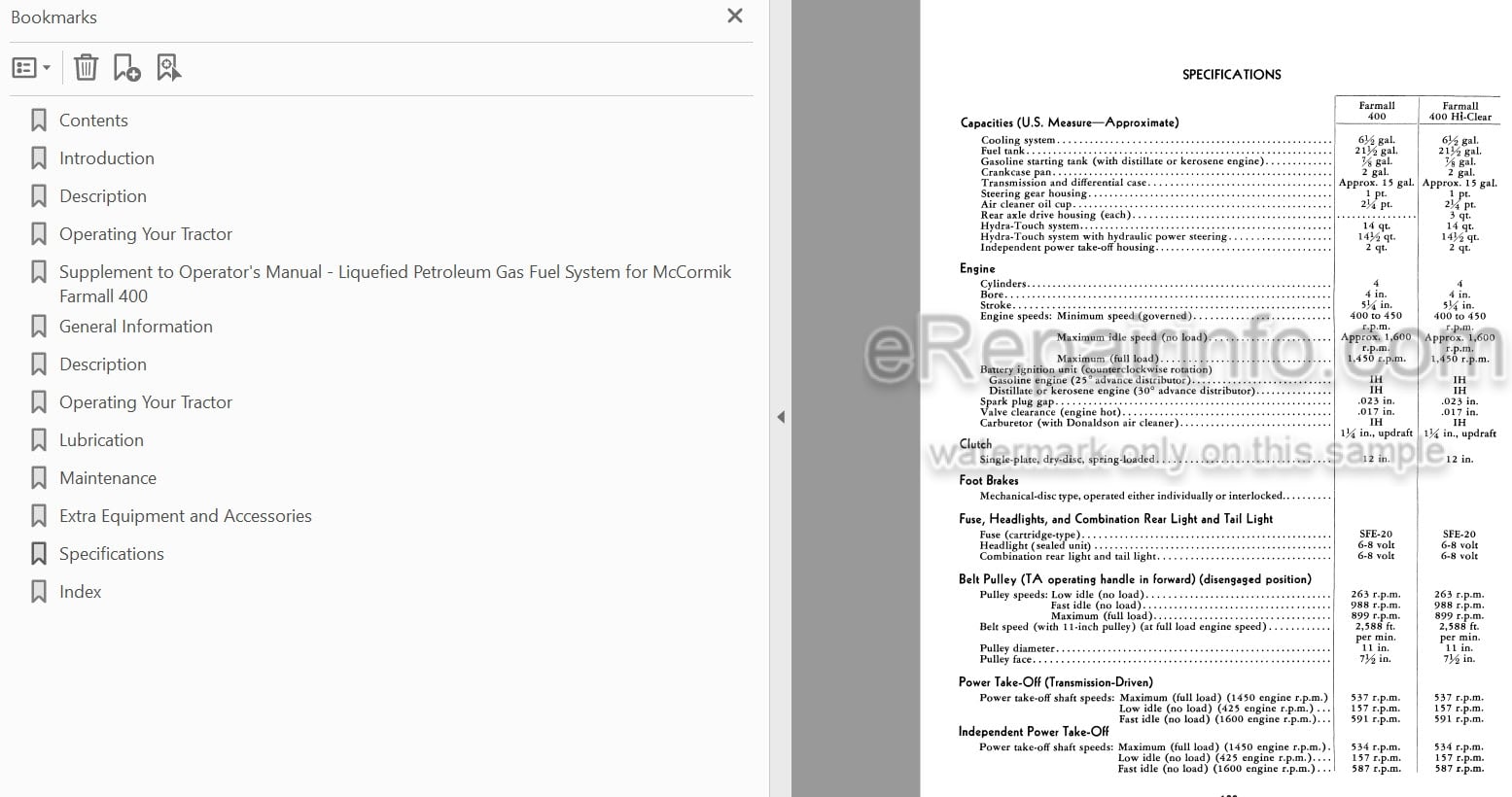Delete the selected bookmark with the trash icon
Viewport: 1512px width, 797px height.
coord(86,68)
